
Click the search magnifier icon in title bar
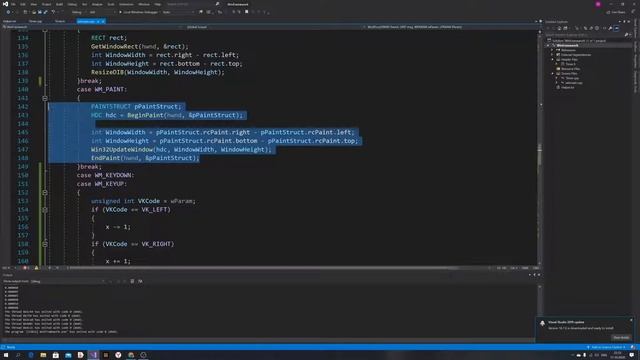pyautogui.click(x=217, y=4)
